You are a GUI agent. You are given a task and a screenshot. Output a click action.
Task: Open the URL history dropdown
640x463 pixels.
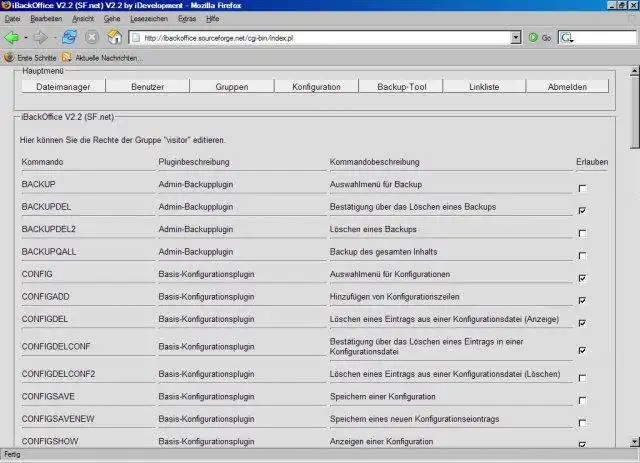point(516,38)
